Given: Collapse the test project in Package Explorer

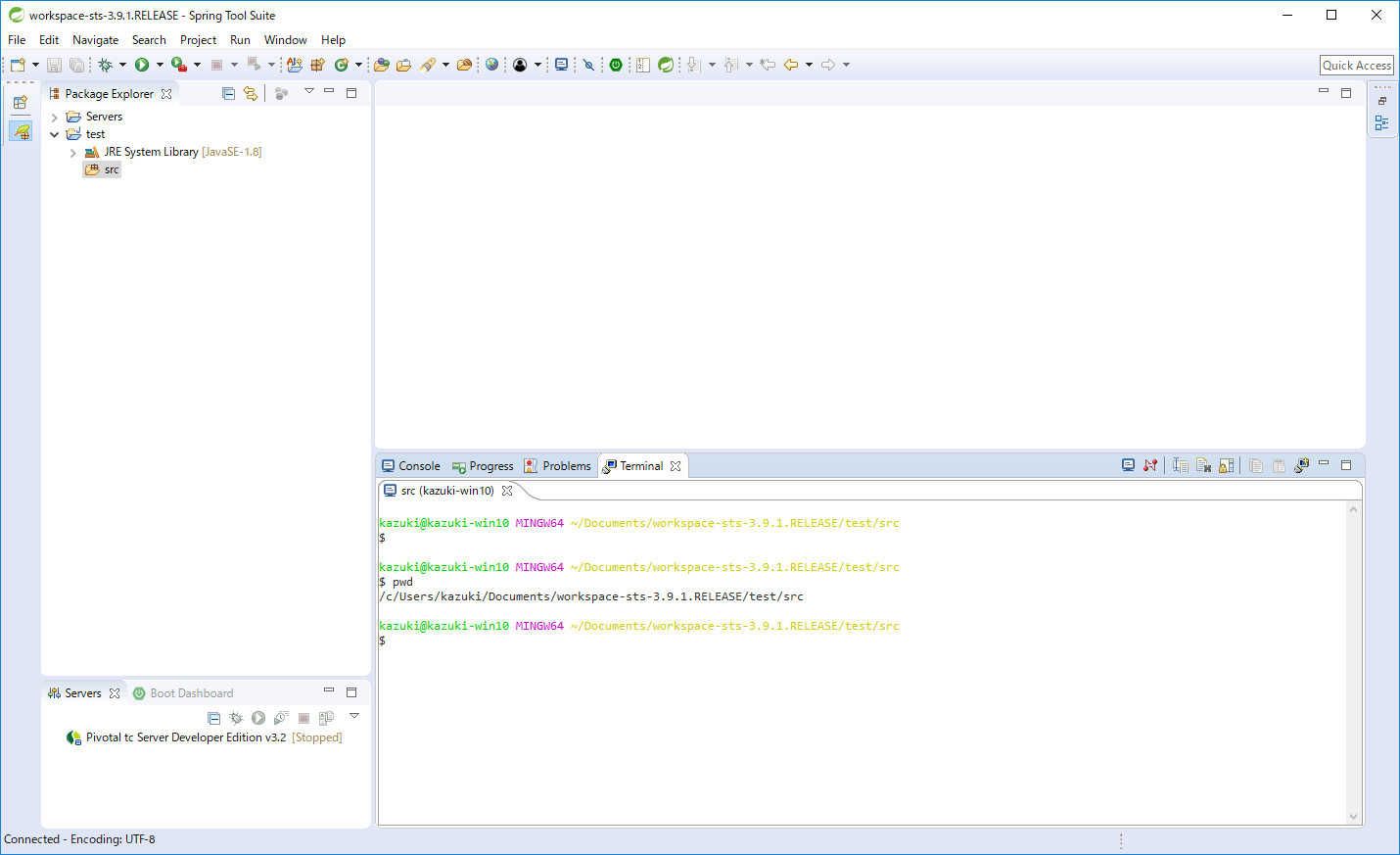Looking at the screenshot, I should (55, 133).
